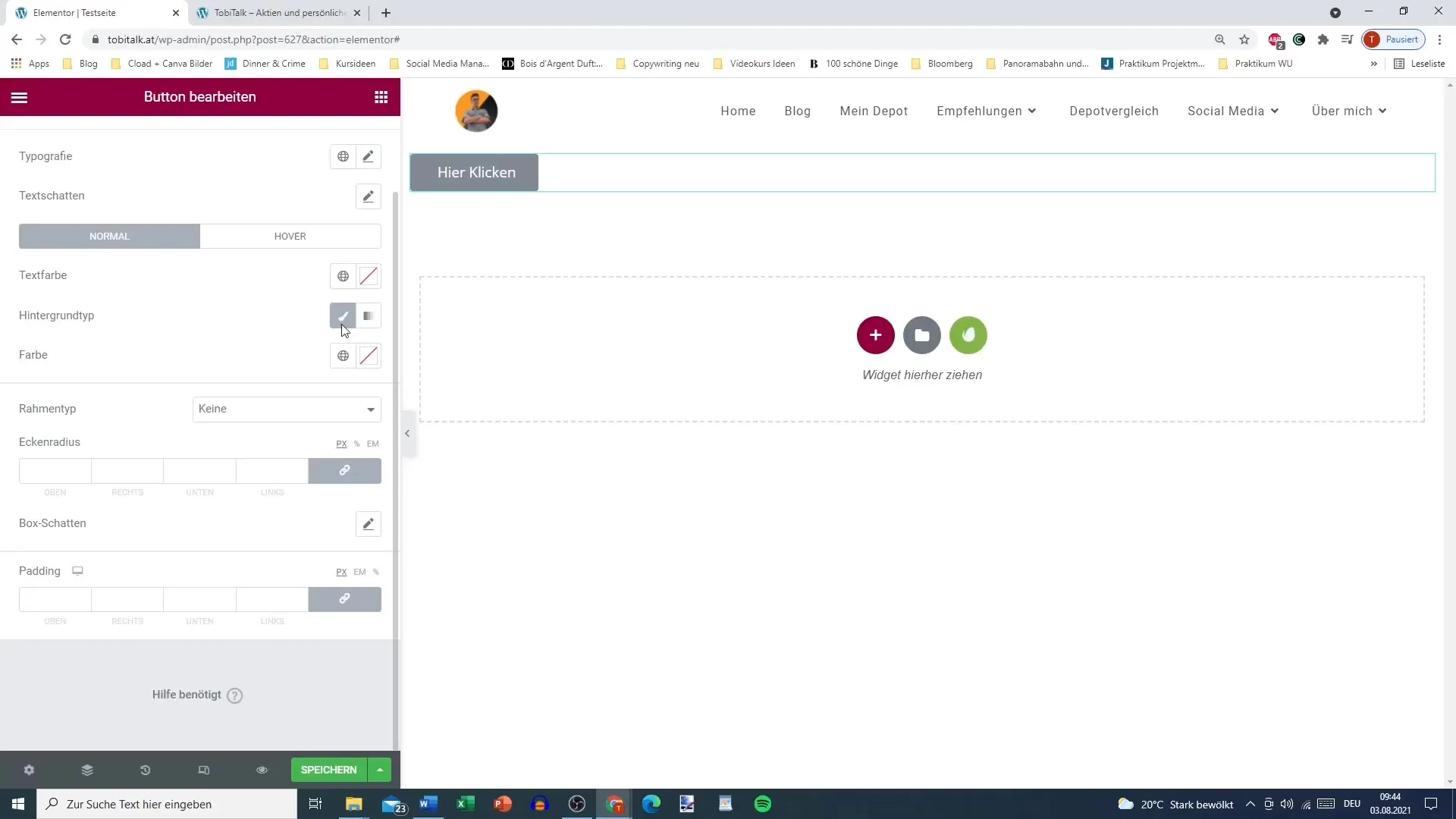Open the Blog menu item
Viewport: 1456px width, 819px height.
click(x=798, y=111)
